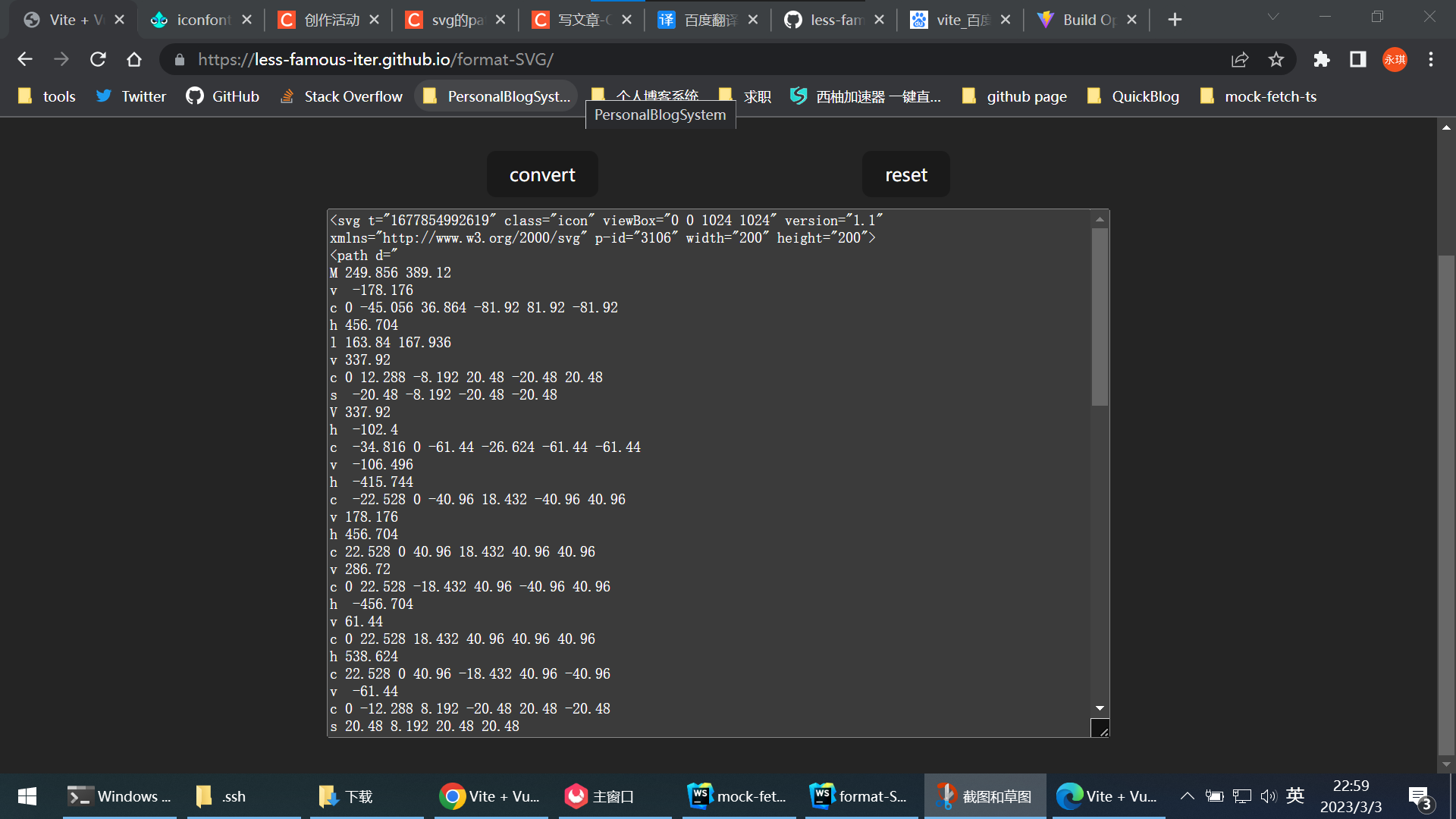This screenshot has width=1456, height=819.
Task: Switch to the iconfont tab
Action: tap(198, 20)
